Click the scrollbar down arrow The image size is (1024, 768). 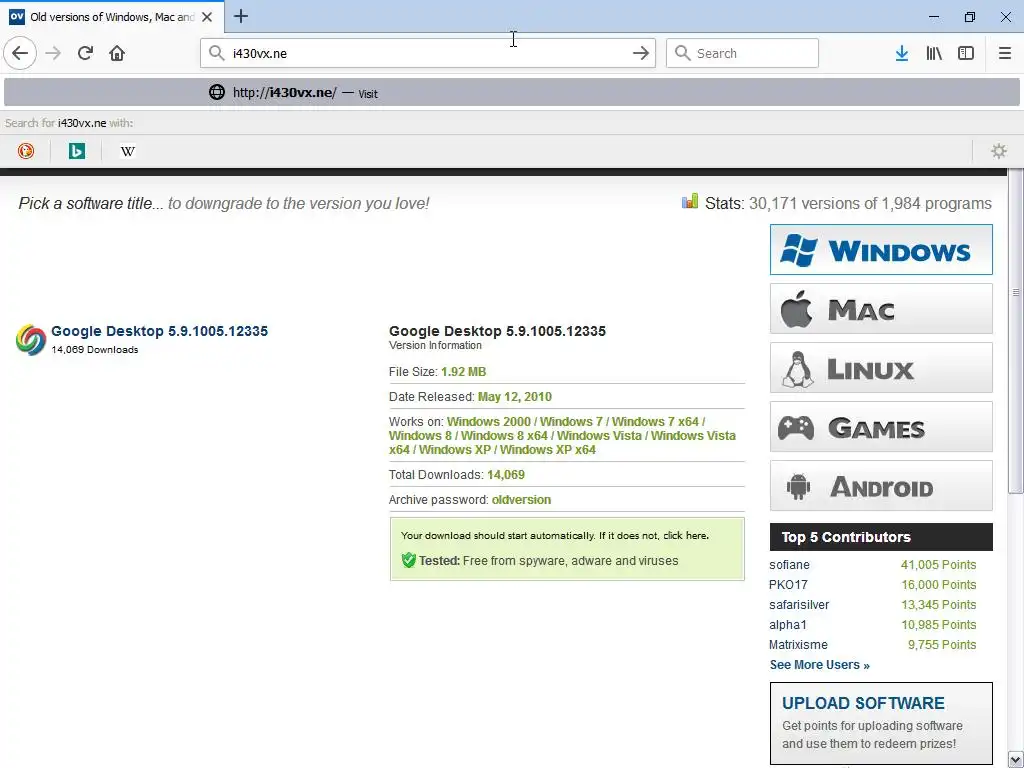click(x=1016, y=760)
